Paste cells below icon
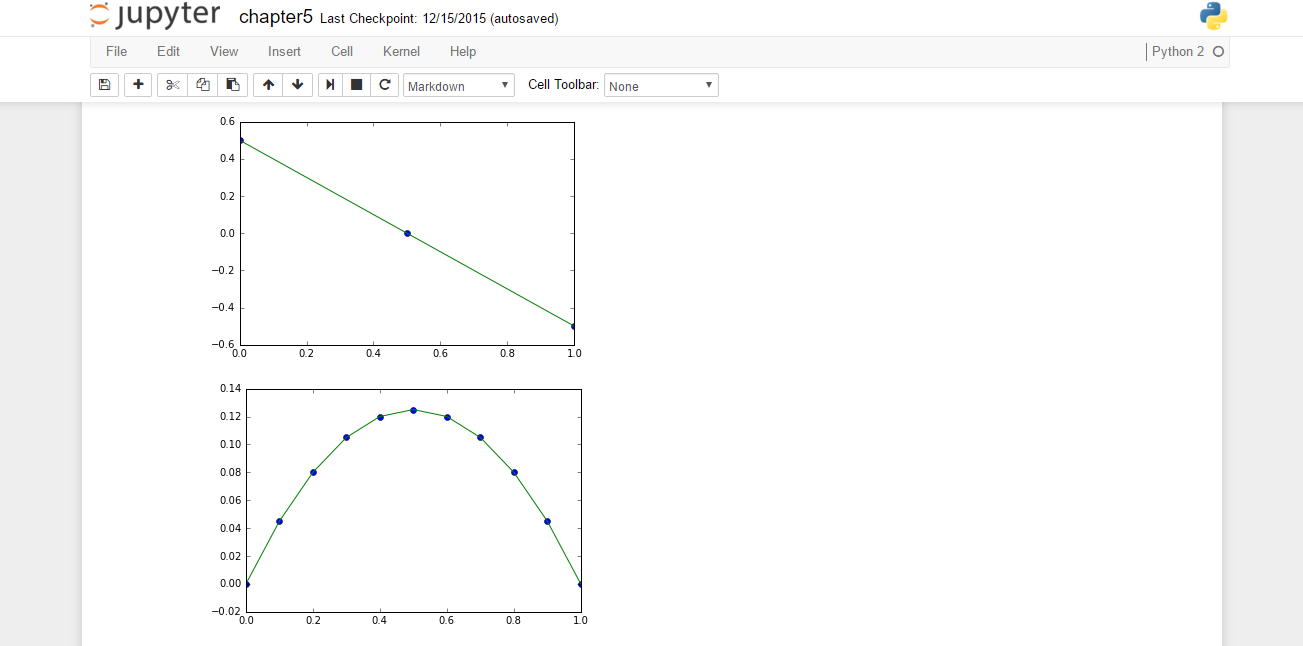 (x=232, y=85)
